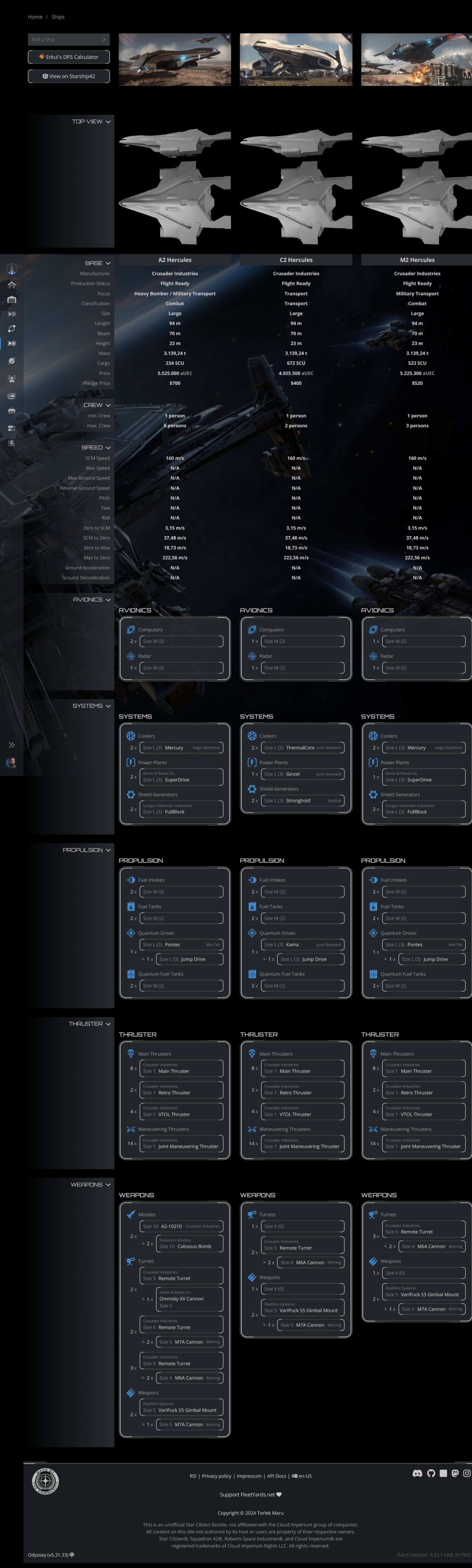
Task: Click Home in the breadcrumb
Action: (35, 16)
